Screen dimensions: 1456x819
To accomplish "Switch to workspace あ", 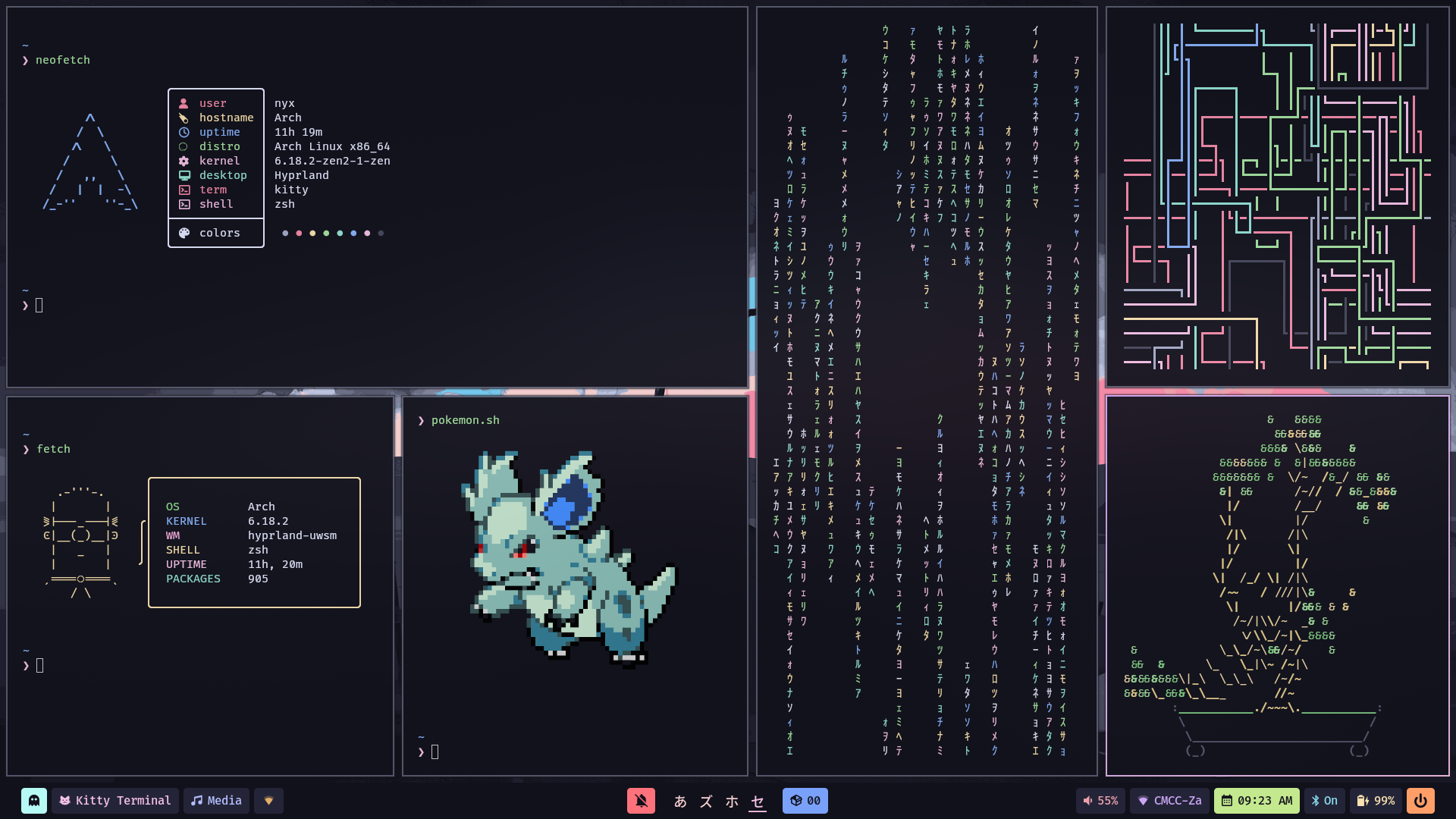I will tap(680, 802).
